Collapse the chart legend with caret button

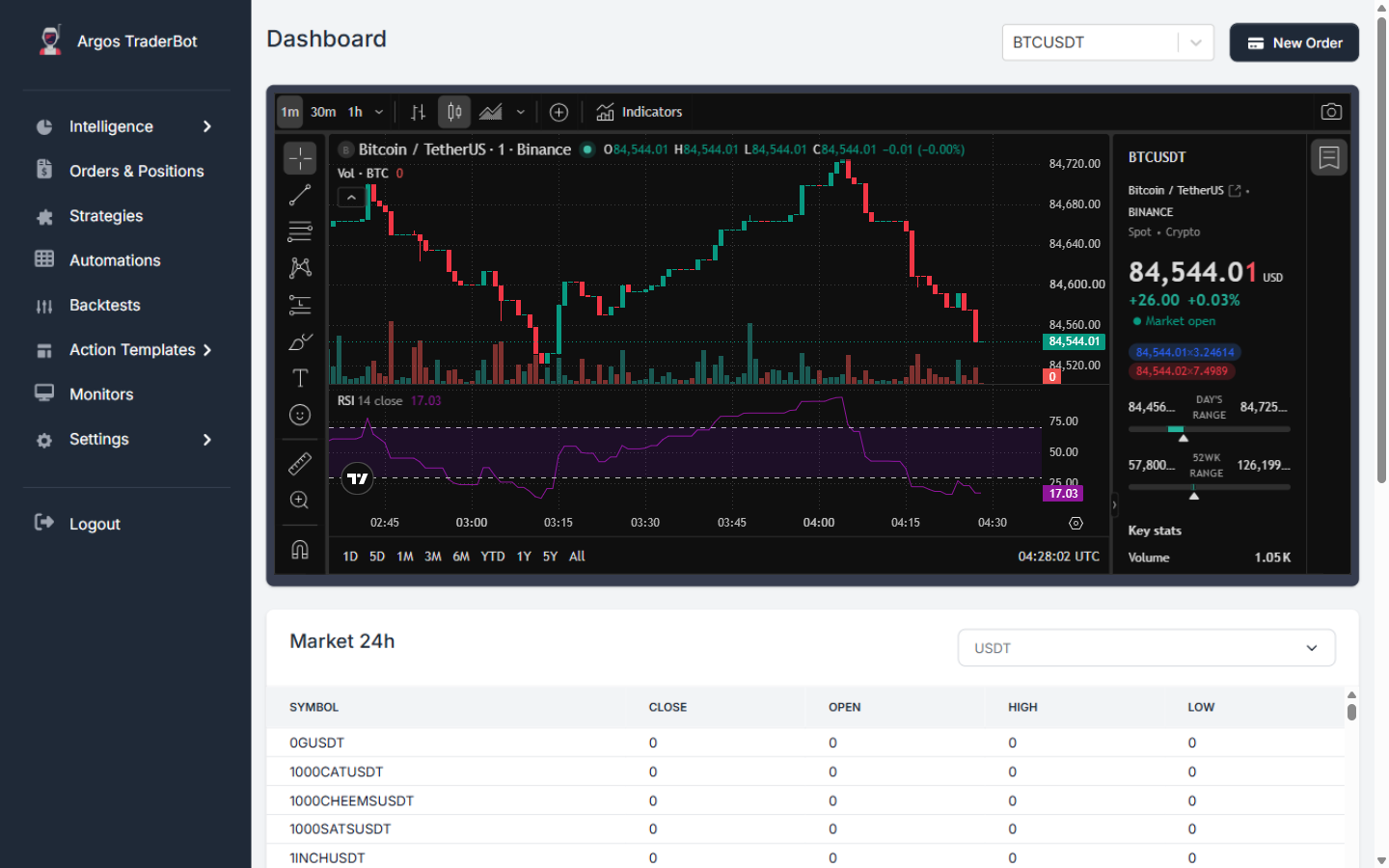point(351,198)
